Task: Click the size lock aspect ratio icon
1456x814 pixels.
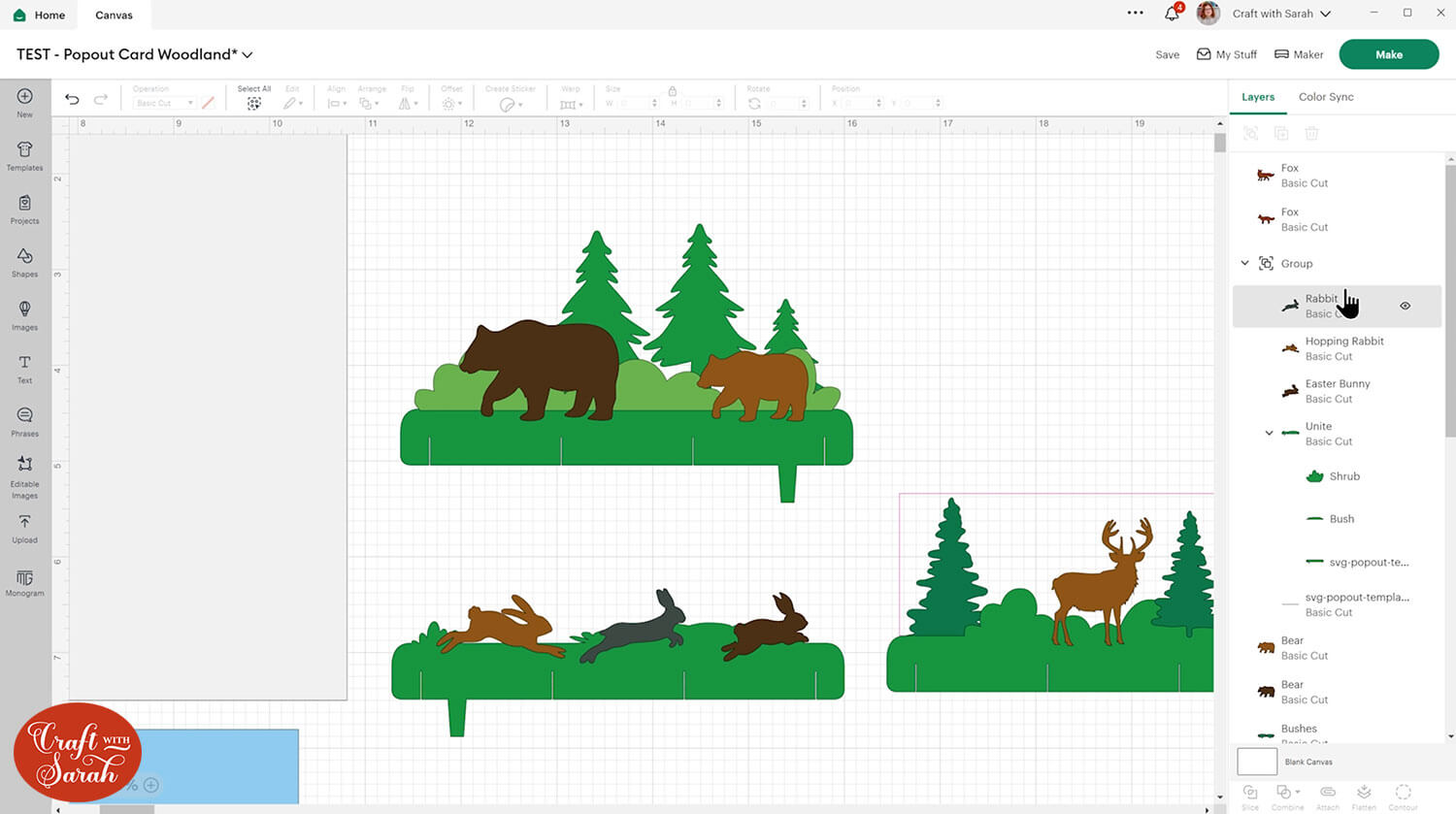Action: [x=672, y=90]
